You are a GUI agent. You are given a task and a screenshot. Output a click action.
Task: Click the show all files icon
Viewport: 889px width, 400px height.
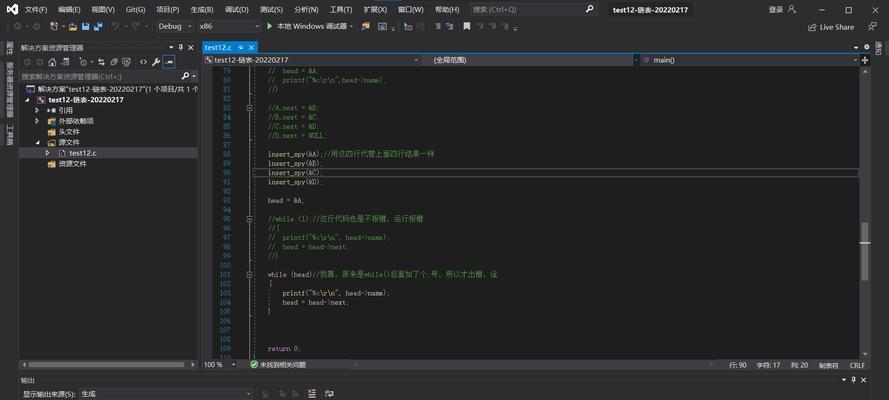[x=127, y=62]
